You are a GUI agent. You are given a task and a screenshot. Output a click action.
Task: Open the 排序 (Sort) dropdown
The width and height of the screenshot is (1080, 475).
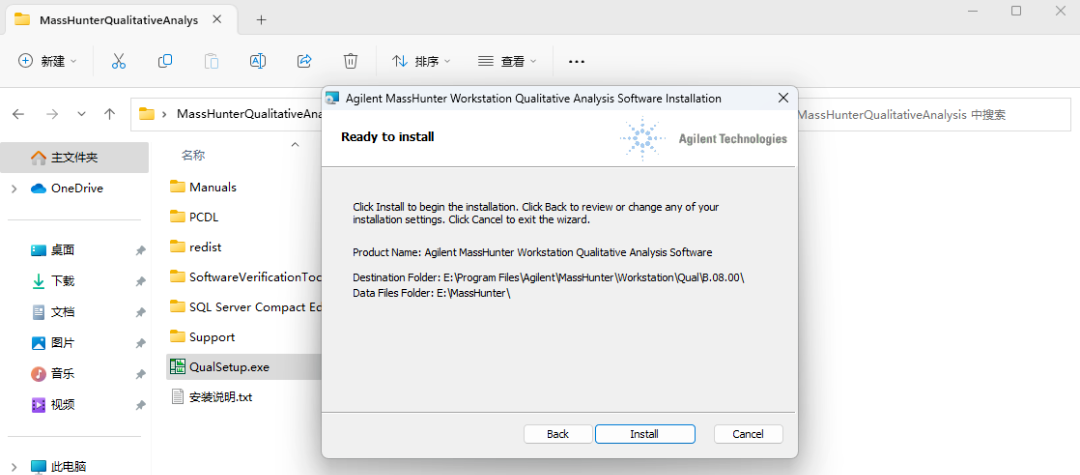click(421, 61)
